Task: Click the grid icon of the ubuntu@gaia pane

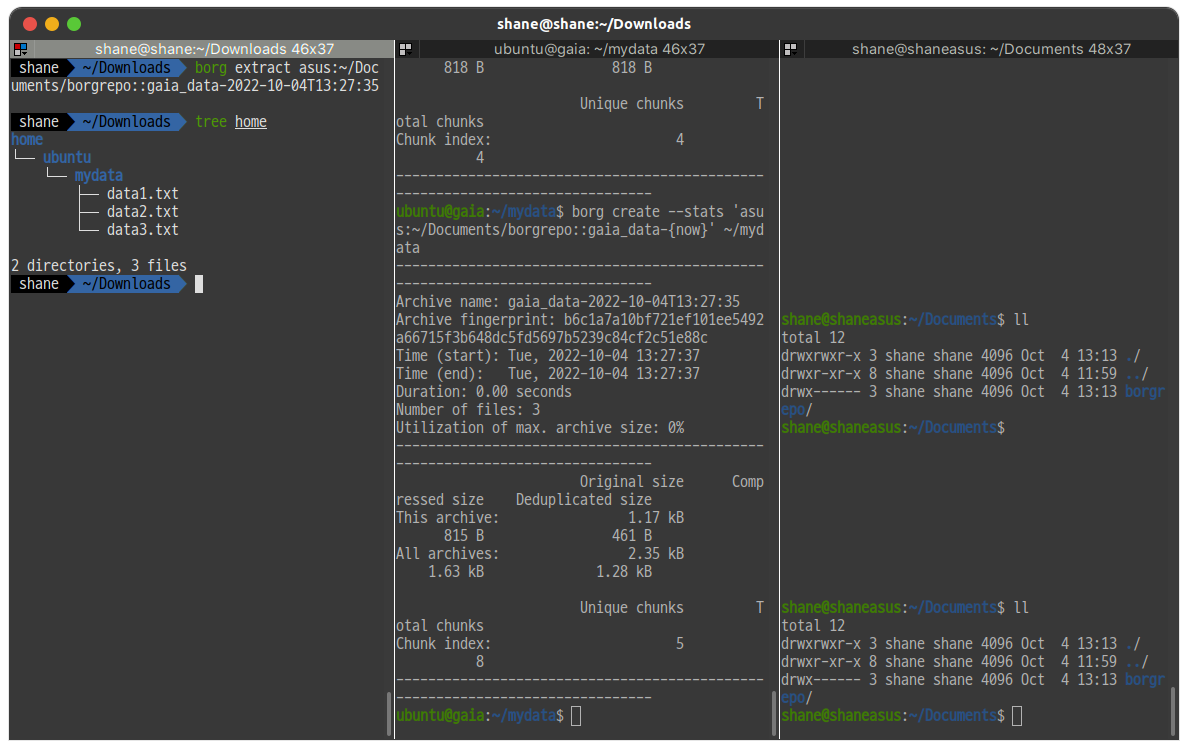Action: pyautogui.click(x=405, y=49)
